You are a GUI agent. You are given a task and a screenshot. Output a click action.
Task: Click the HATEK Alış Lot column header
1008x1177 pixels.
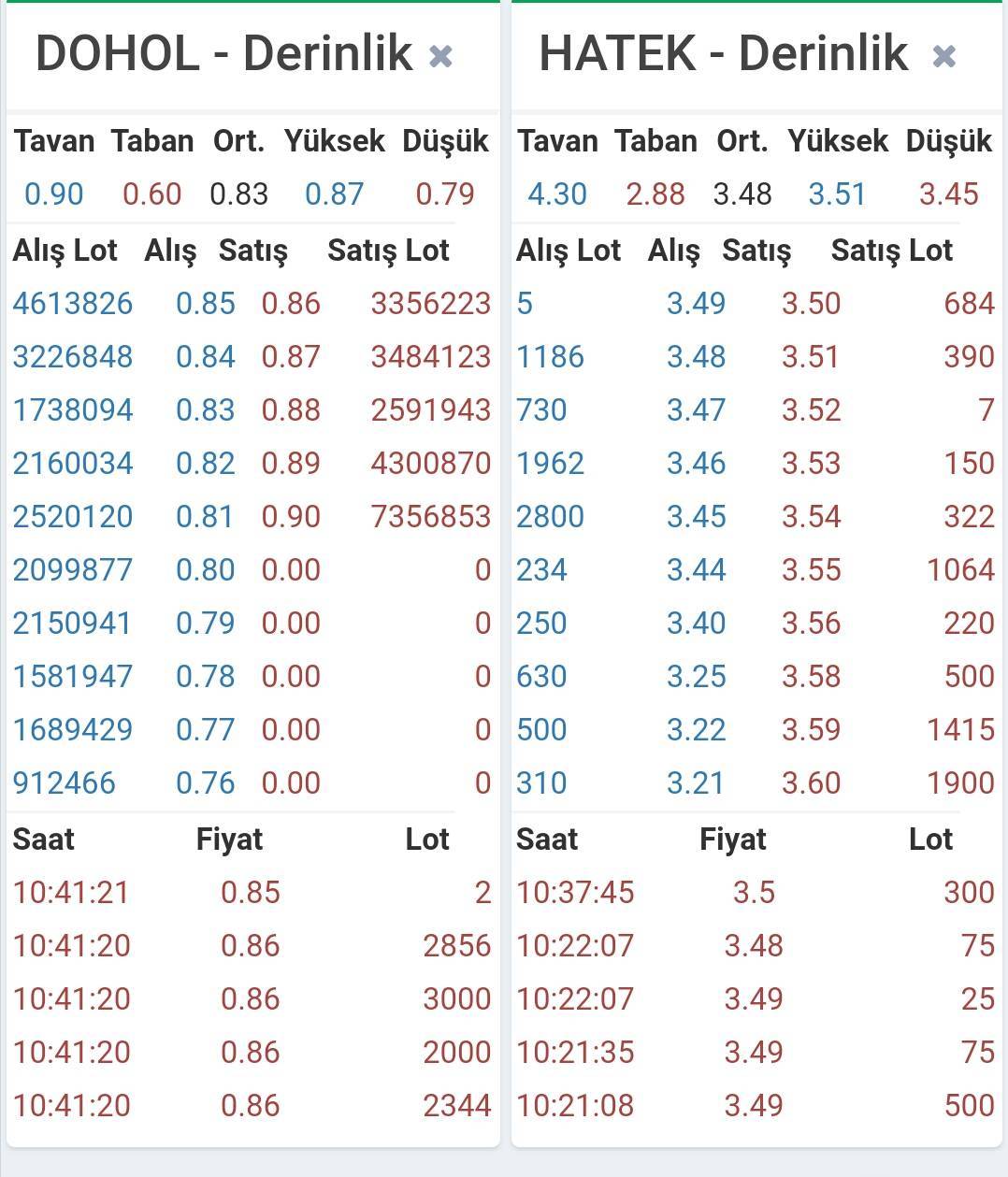(x=569, y=251)
